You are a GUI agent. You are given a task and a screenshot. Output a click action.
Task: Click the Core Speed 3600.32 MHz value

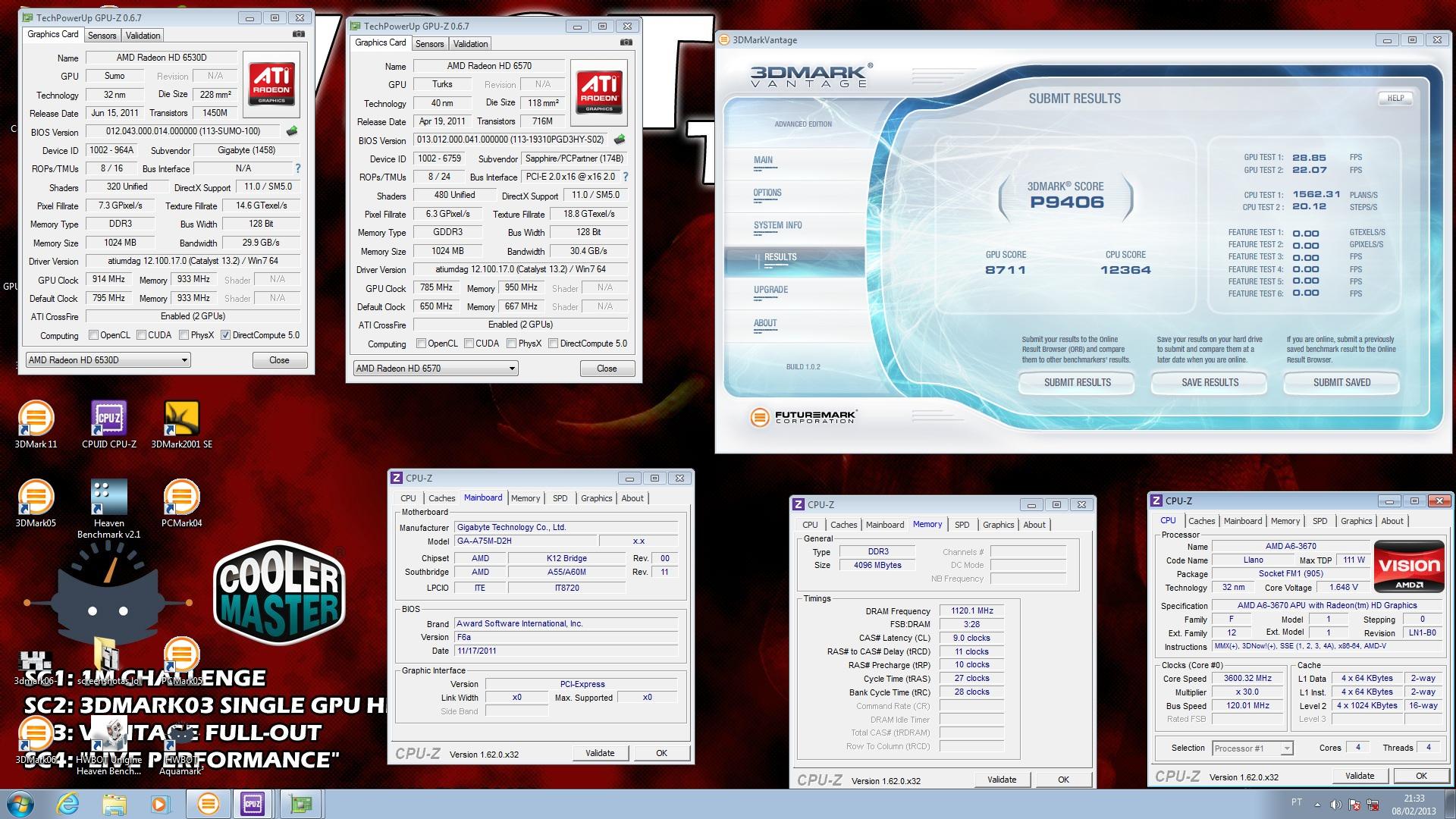pyautogui.click(x=1247, y=679)
